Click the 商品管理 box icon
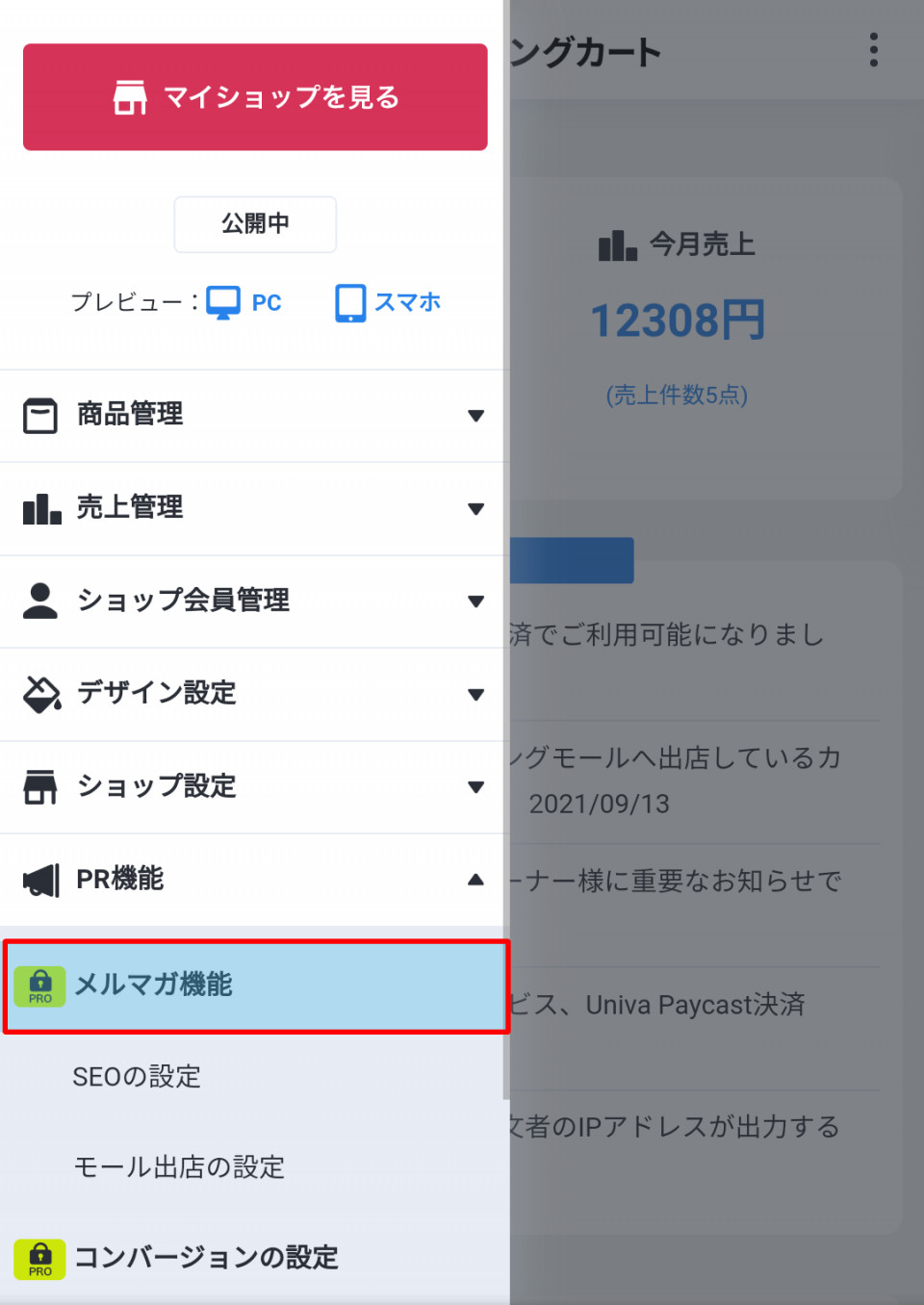 point(40,415)
